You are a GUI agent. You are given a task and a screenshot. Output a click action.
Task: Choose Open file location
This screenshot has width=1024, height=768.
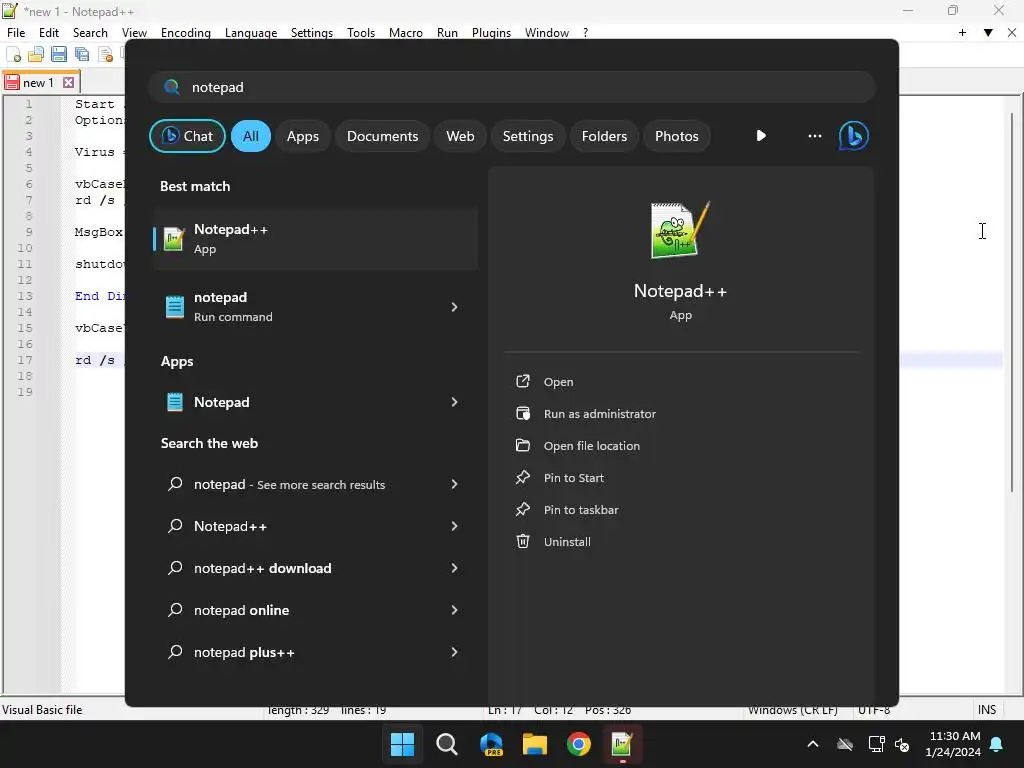(592, 446)
